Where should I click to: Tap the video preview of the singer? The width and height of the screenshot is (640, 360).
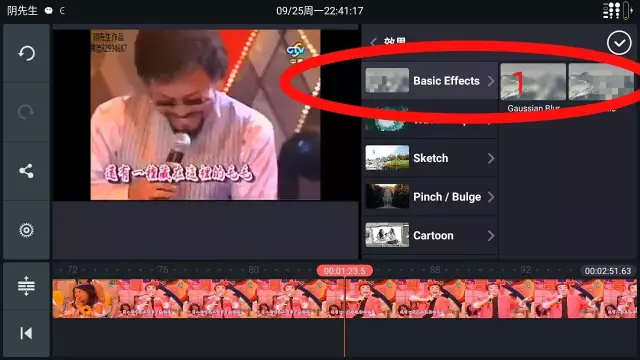pyautogui.click(x=205, y=115)
